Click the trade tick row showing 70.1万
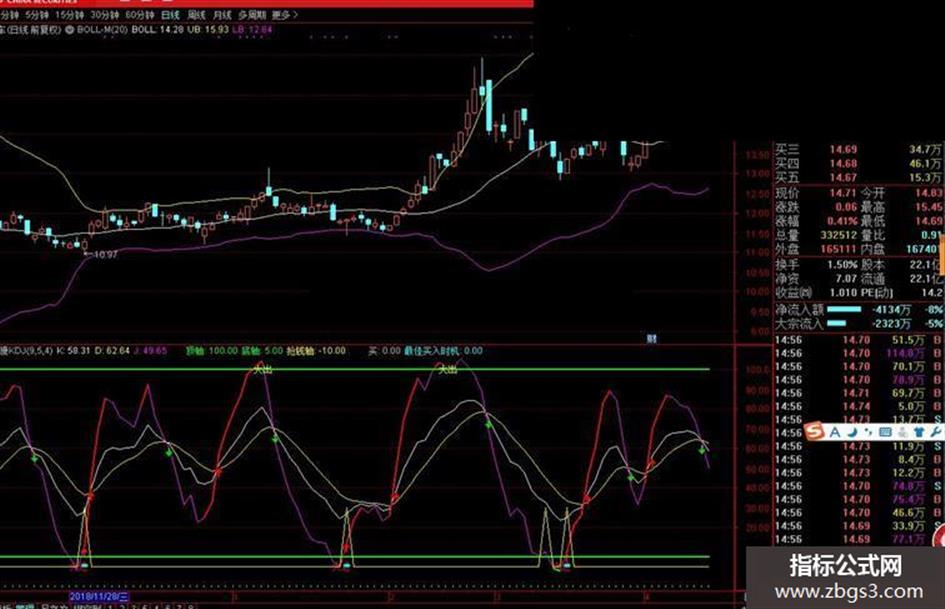The height and width of the screenshot is (609, 945). [859, 367]
